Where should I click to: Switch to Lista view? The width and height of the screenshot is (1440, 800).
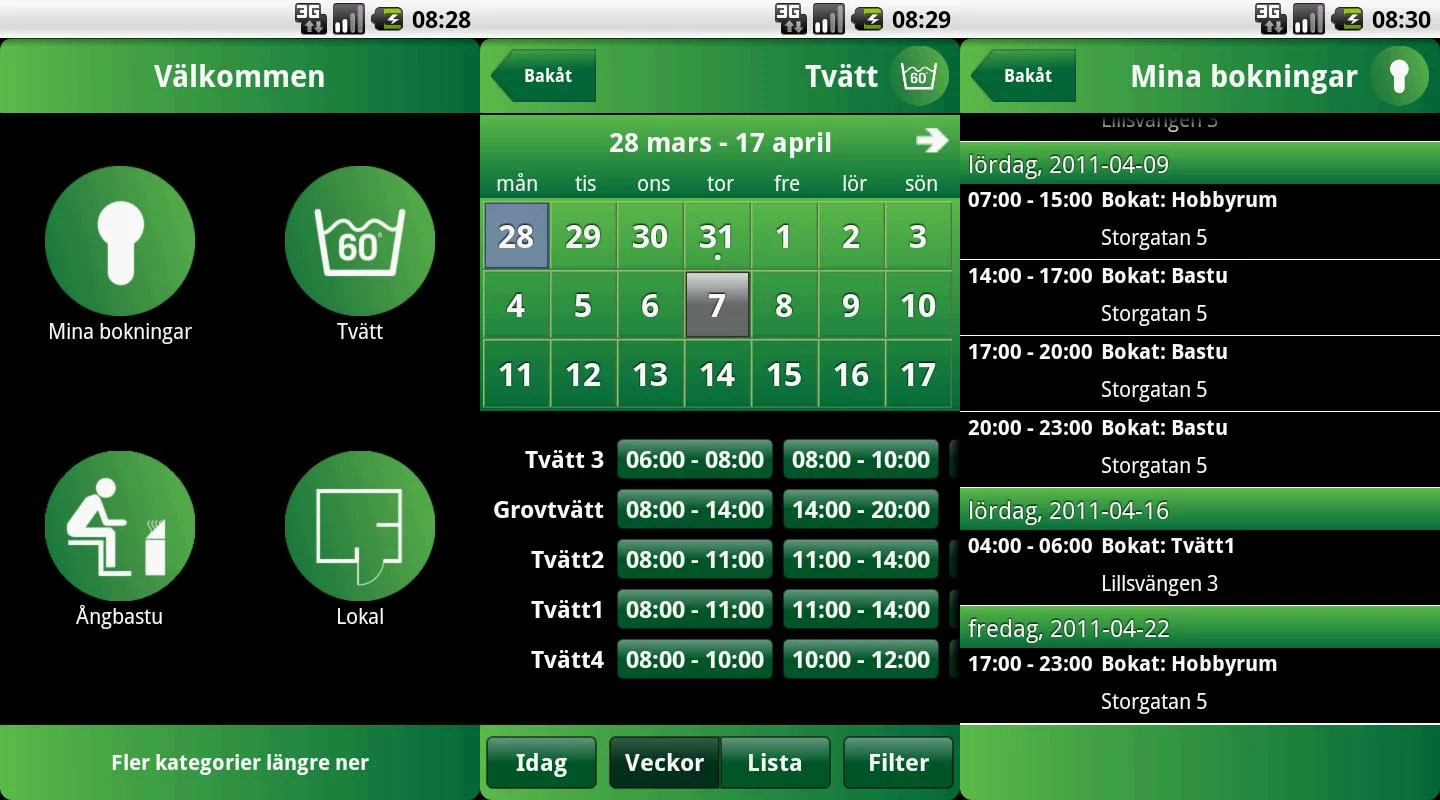pos(775,763)
